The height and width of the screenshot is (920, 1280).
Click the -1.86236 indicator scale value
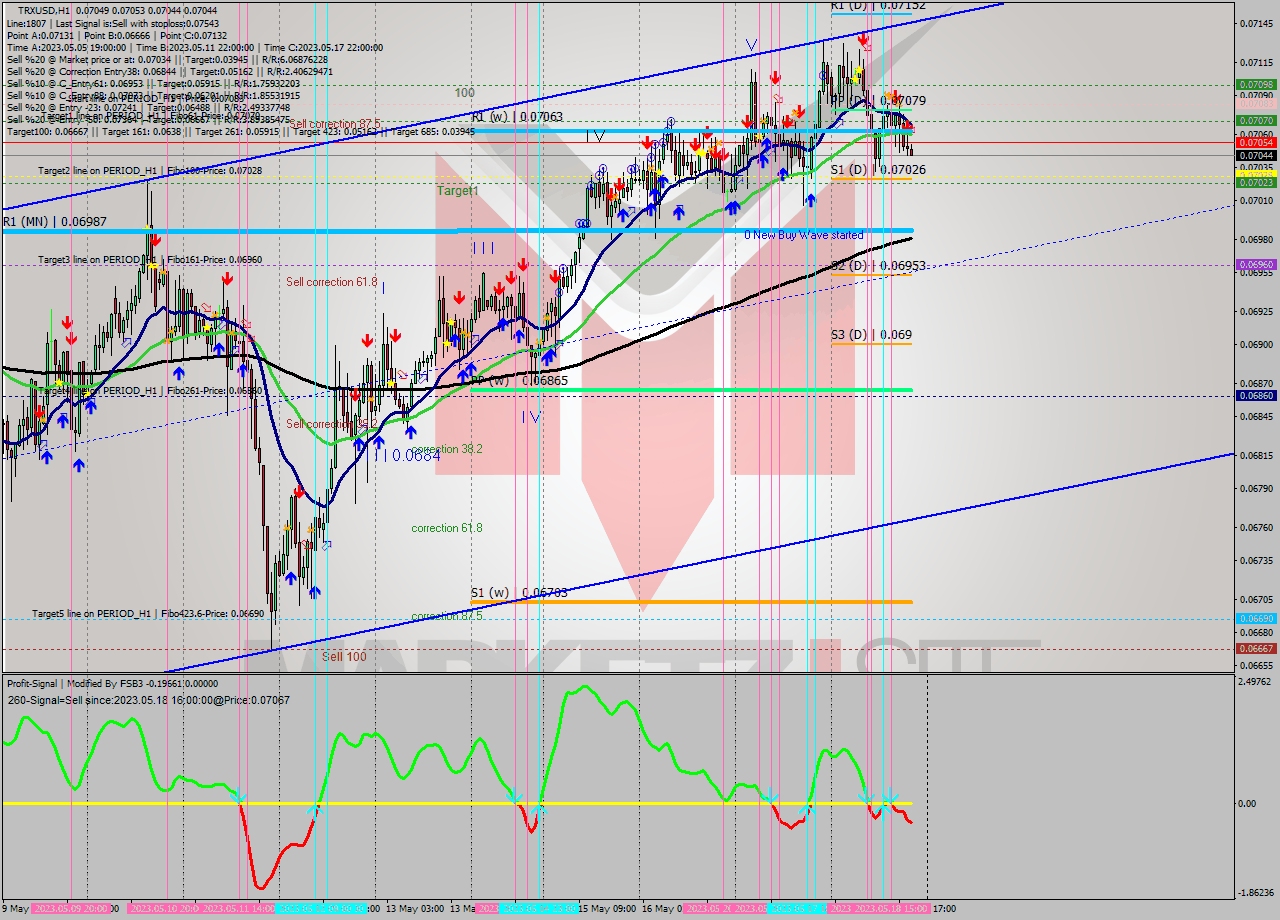point(1256,893)
